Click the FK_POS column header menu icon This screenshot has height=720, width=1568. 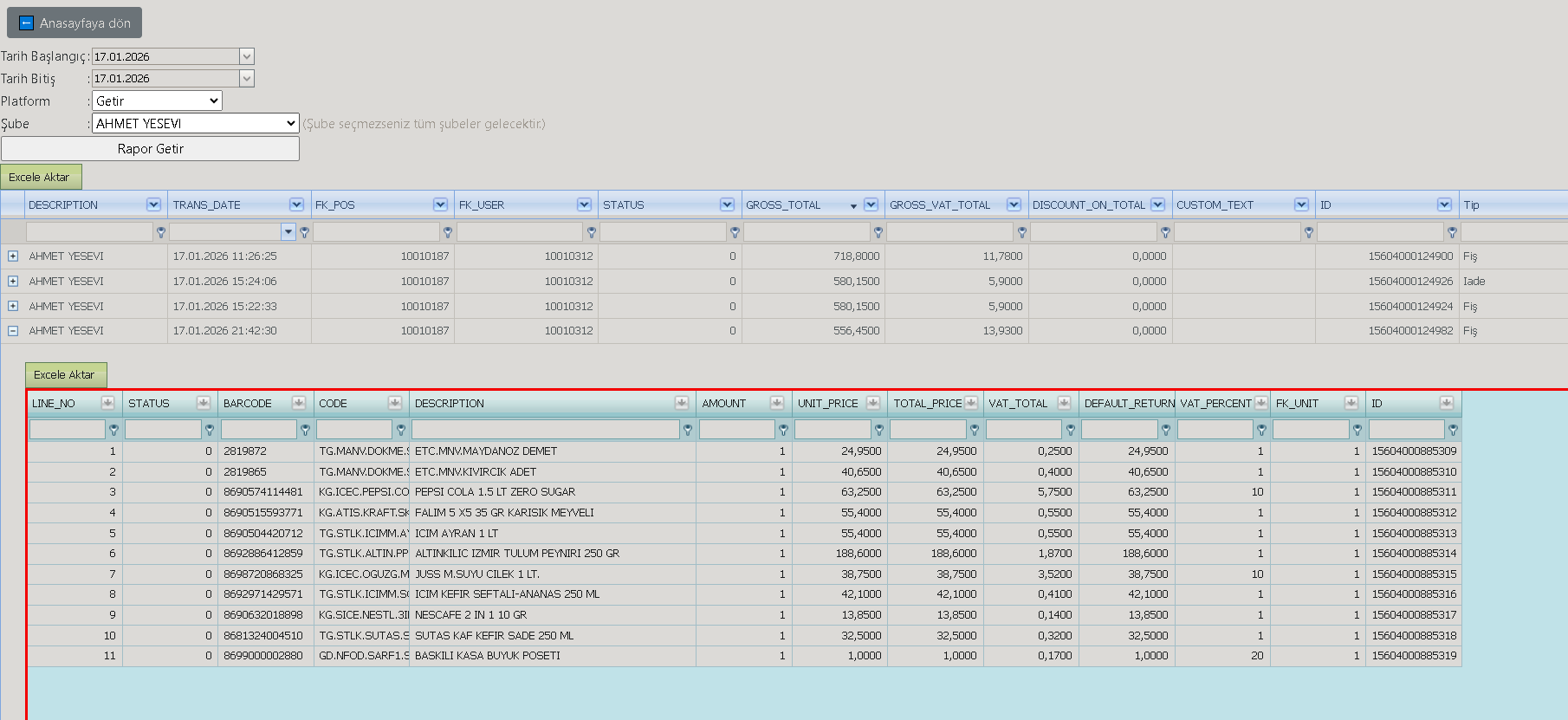(x=440, y=204)
